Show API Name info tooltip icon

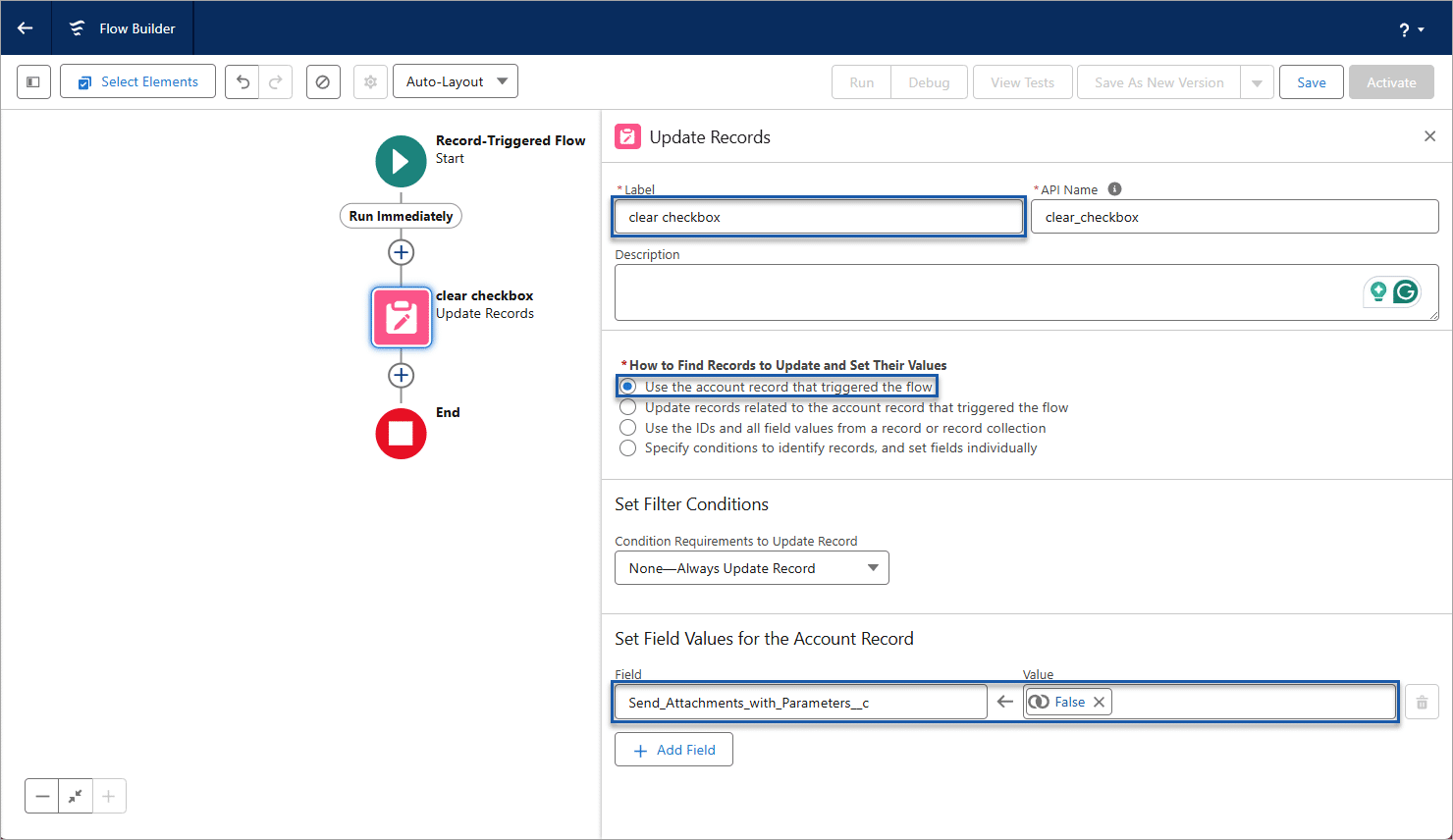(x=1114, y=189)
